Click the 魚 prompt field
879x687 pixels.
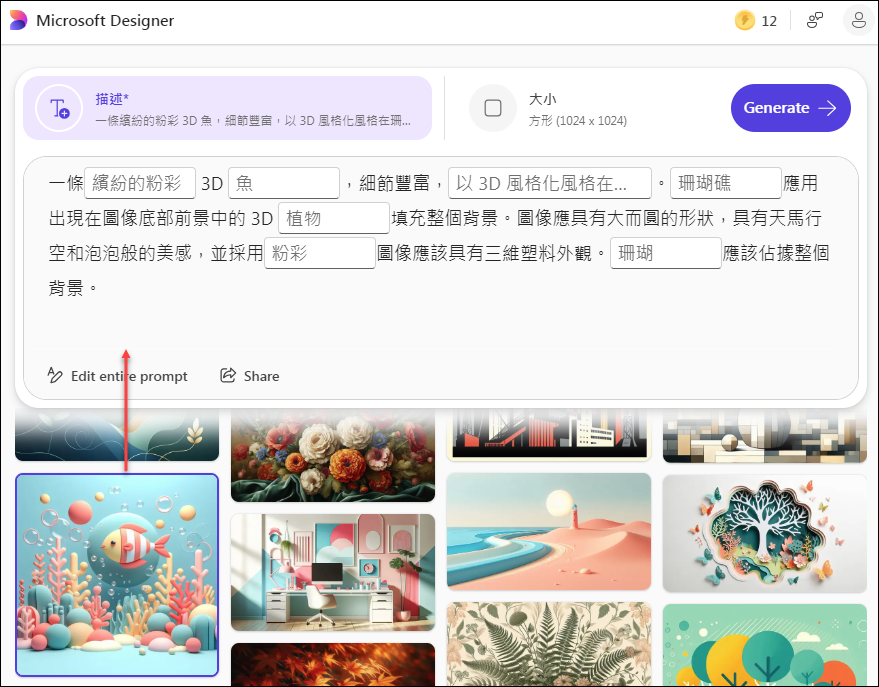tap(284, 183)
